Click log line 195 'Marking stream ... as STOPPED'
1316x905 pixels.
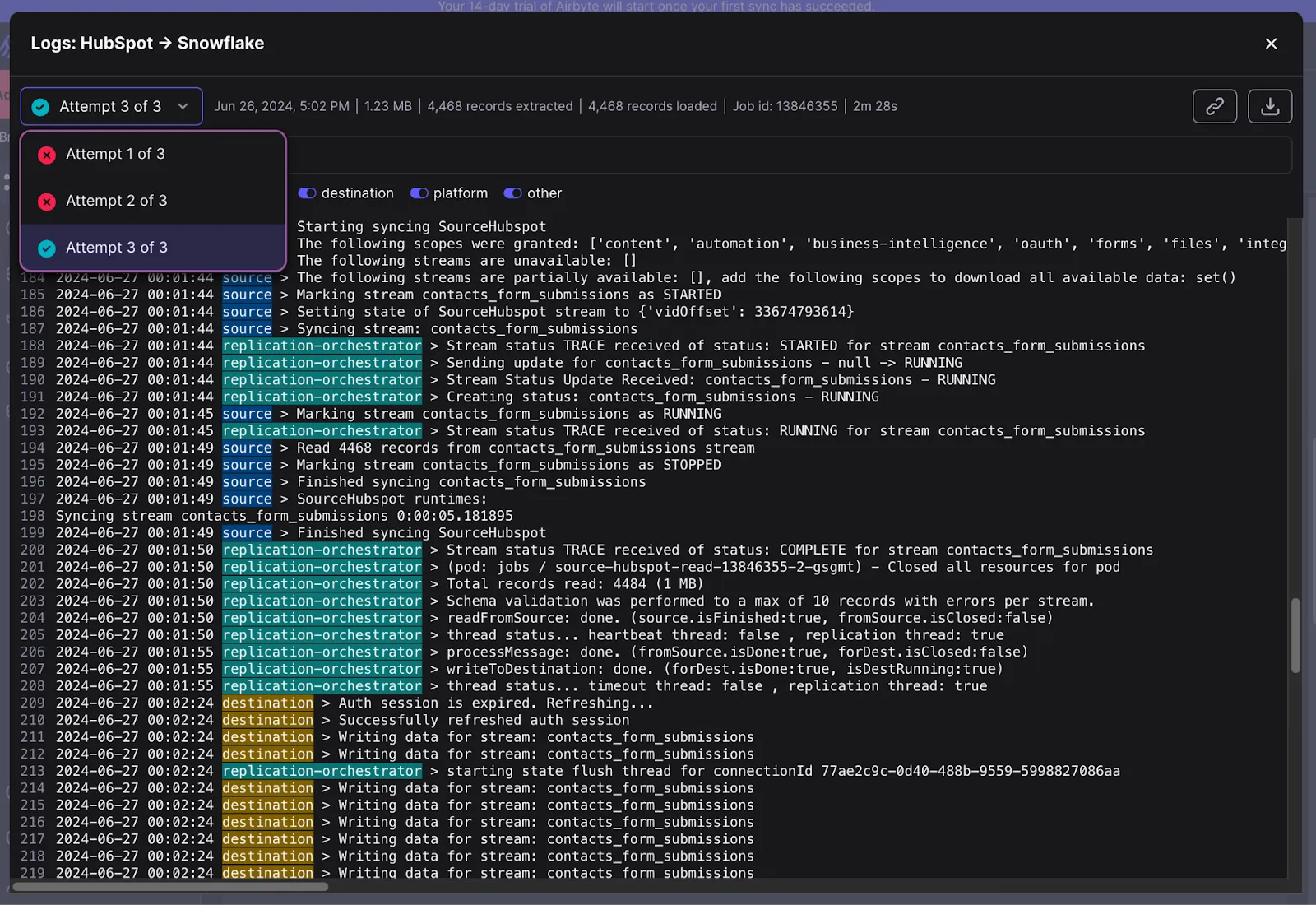pos(371,465)
